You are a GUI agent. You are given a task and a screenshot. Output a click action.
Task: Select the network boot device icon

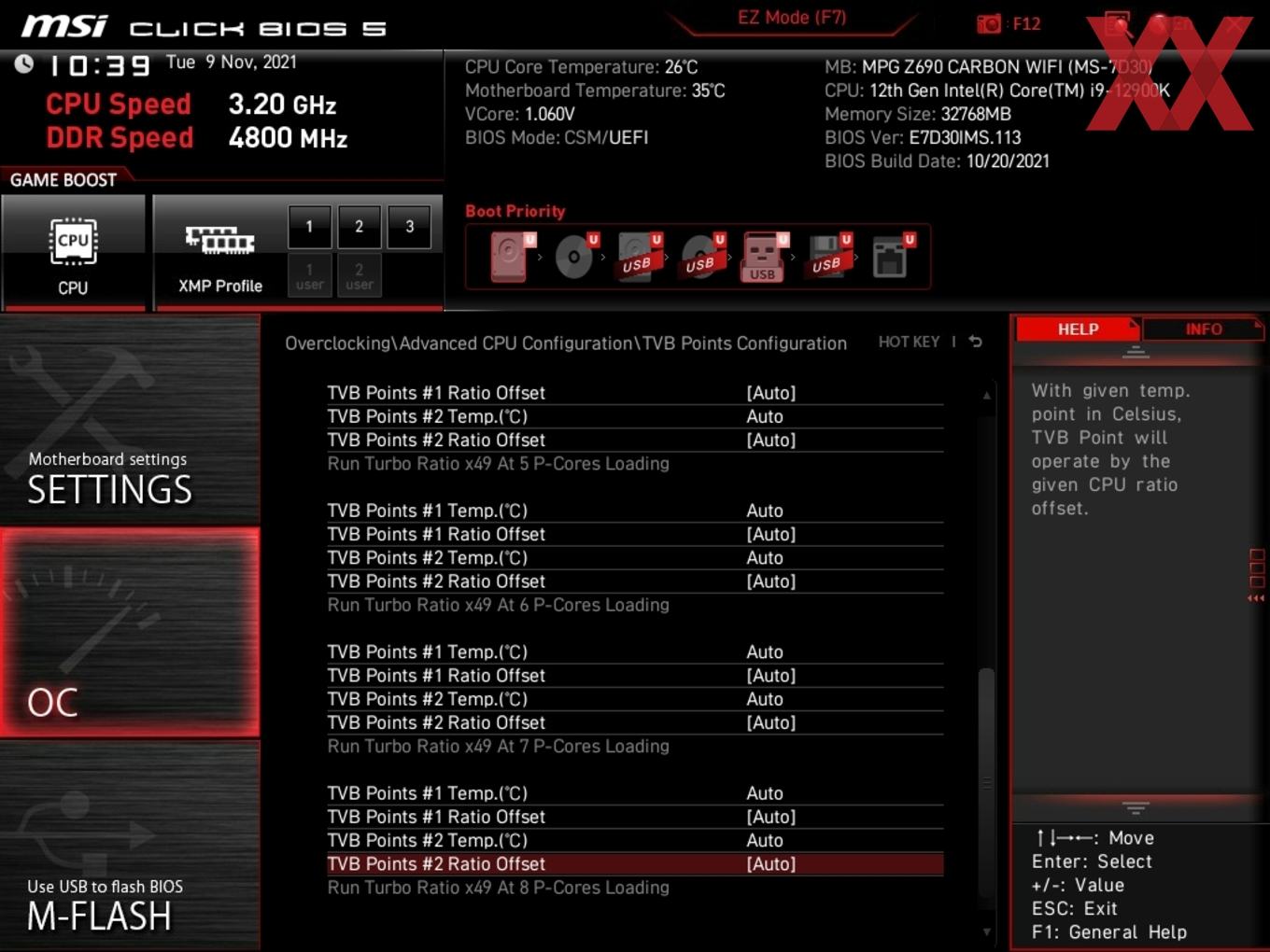[x=892, y=256]
